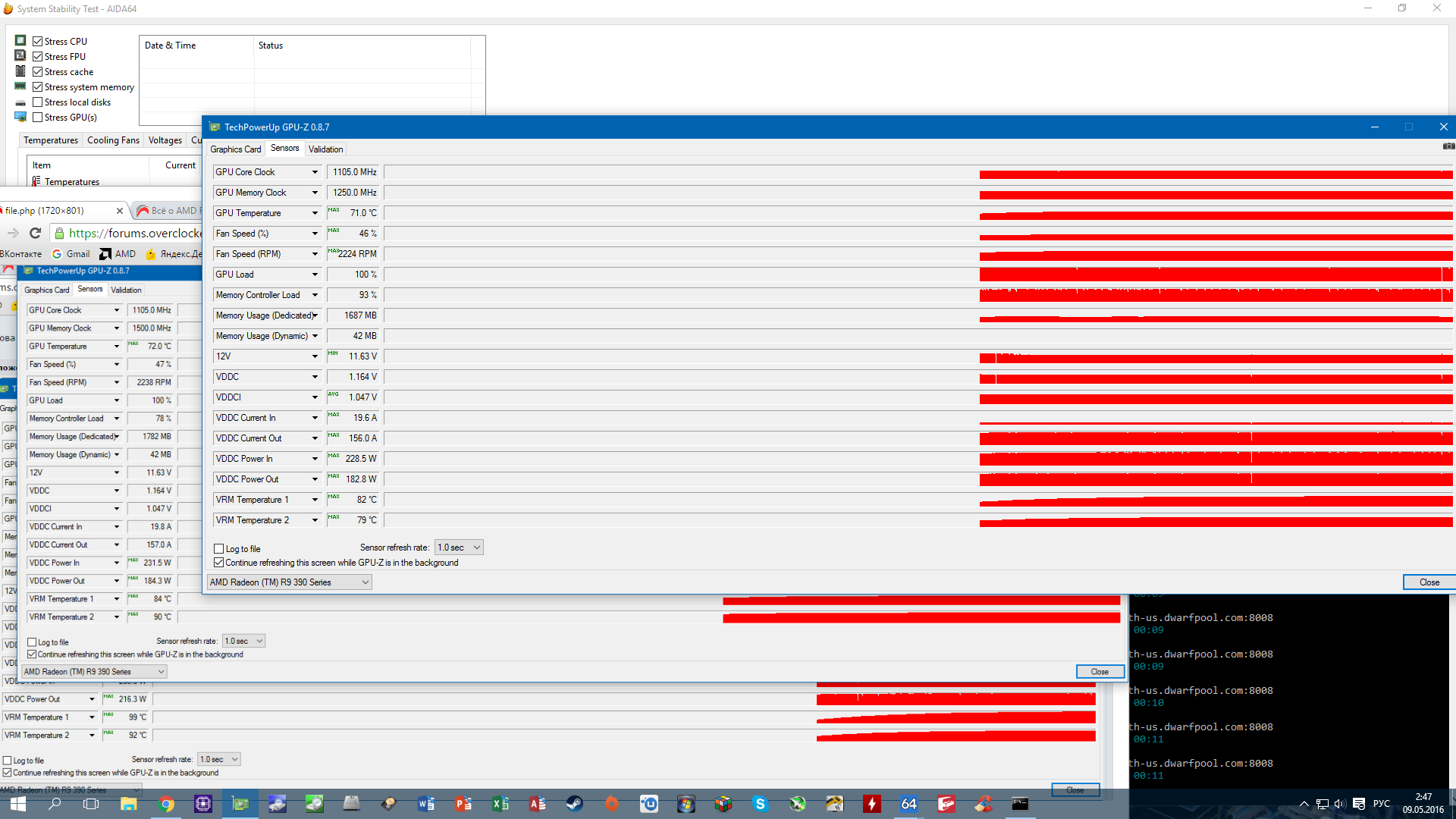
Task: Toggle Continue refreshing in background checkbox
Action: click(219, 563)
